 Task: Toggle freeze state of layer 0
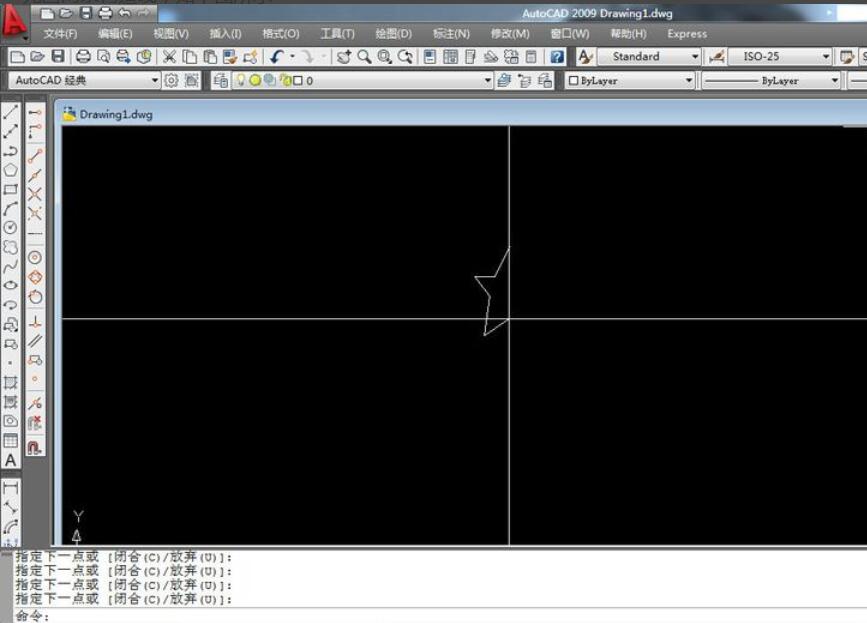(254, 81)
